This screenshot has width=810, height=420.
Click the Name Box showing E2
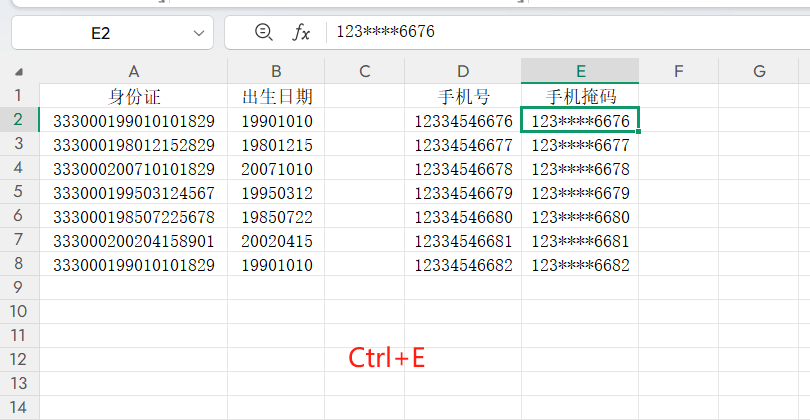[101, 33]
